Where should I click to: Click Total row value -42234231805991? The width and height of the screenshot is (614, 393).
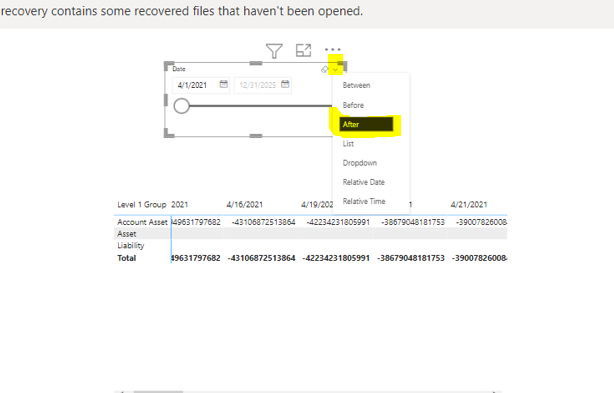tap(336, 258)
